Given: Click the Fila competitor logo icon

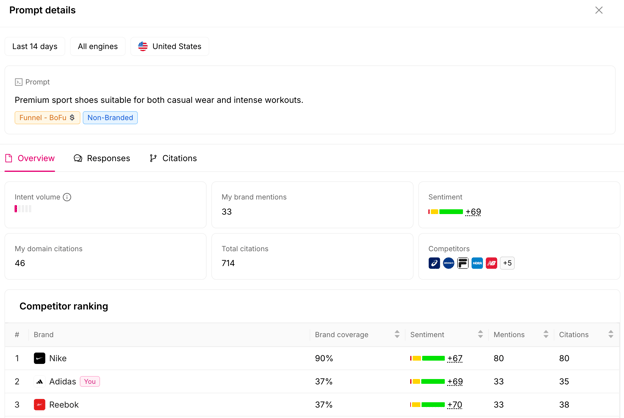Looking at the screenshot, I should pos(463,263).
